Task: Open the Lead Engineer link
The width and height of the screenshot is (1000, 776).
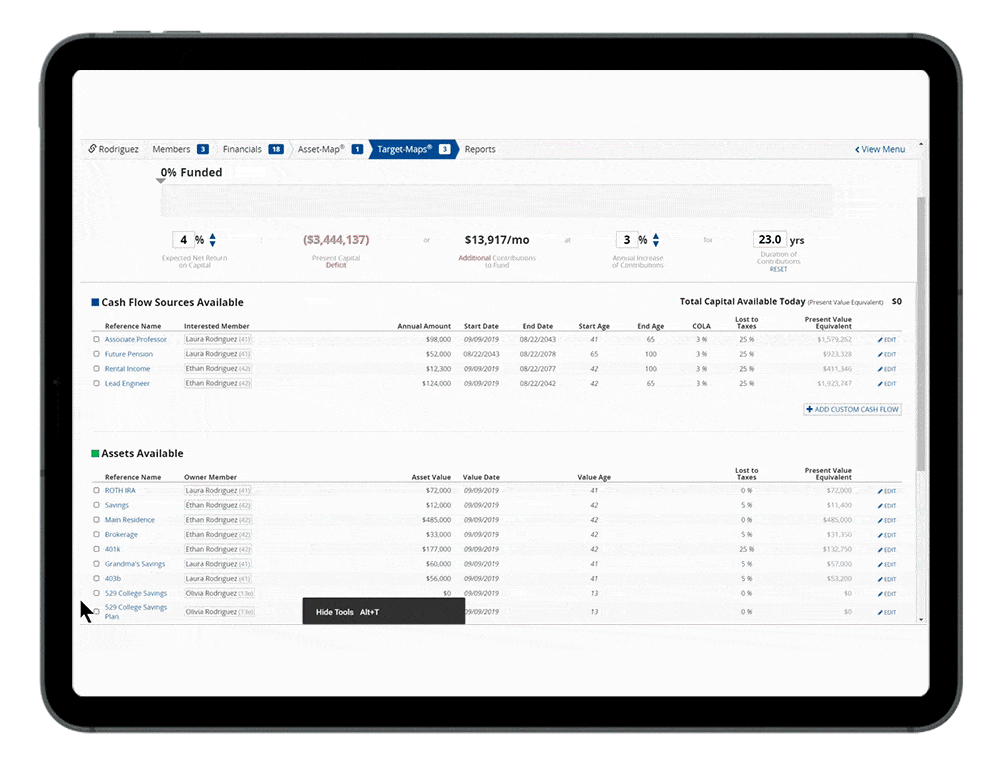Action: 127,383
